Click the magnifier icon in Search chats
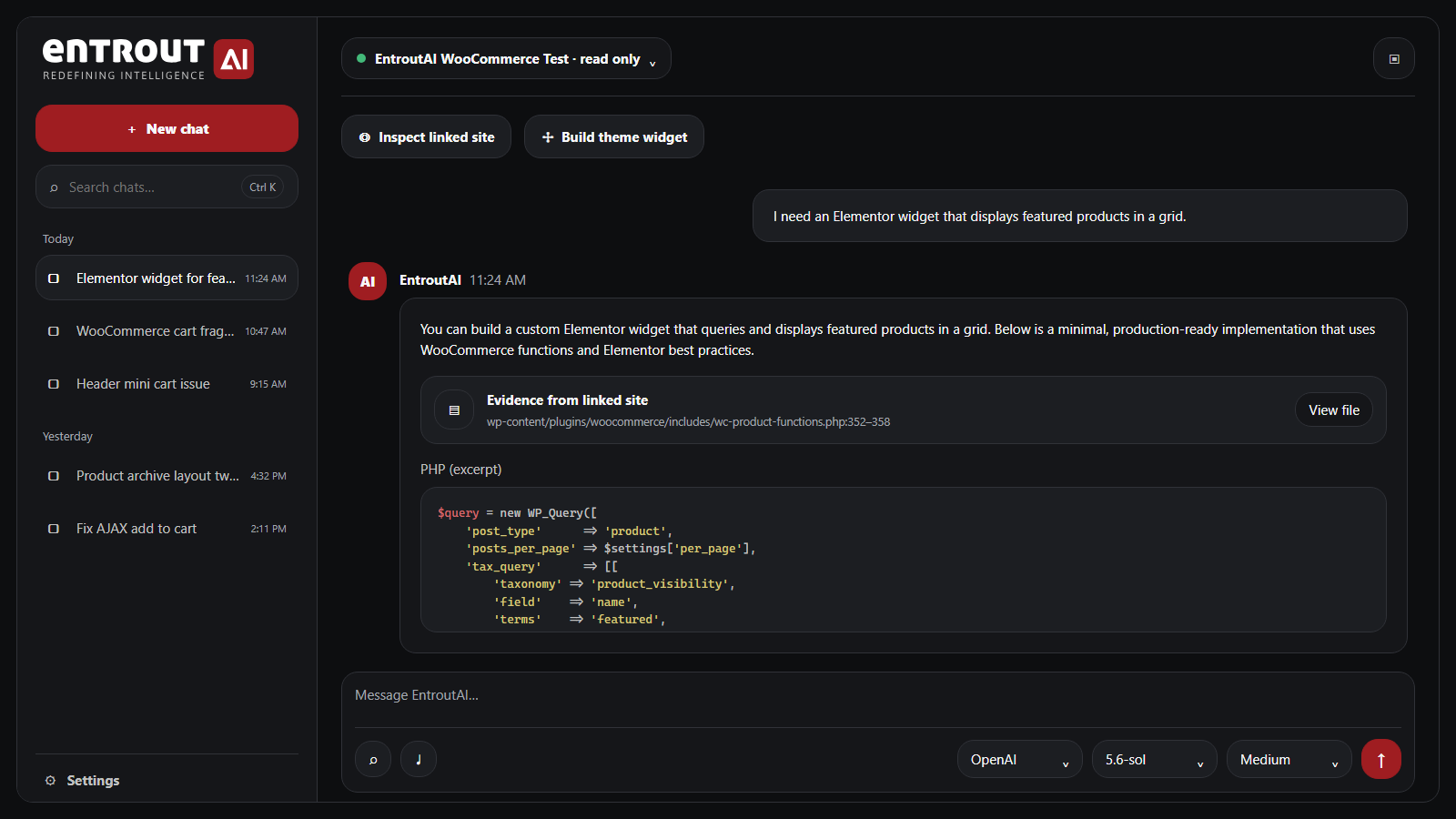1456x819 pixels. pos(54,187)
